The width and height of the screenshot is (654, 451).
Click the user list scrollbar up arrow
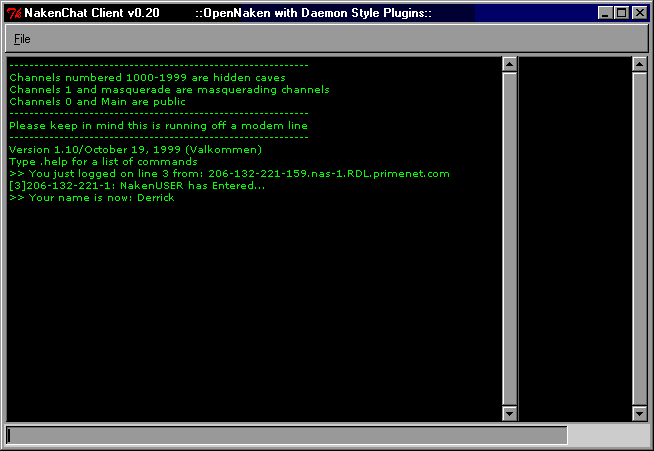tap(639, 64)
